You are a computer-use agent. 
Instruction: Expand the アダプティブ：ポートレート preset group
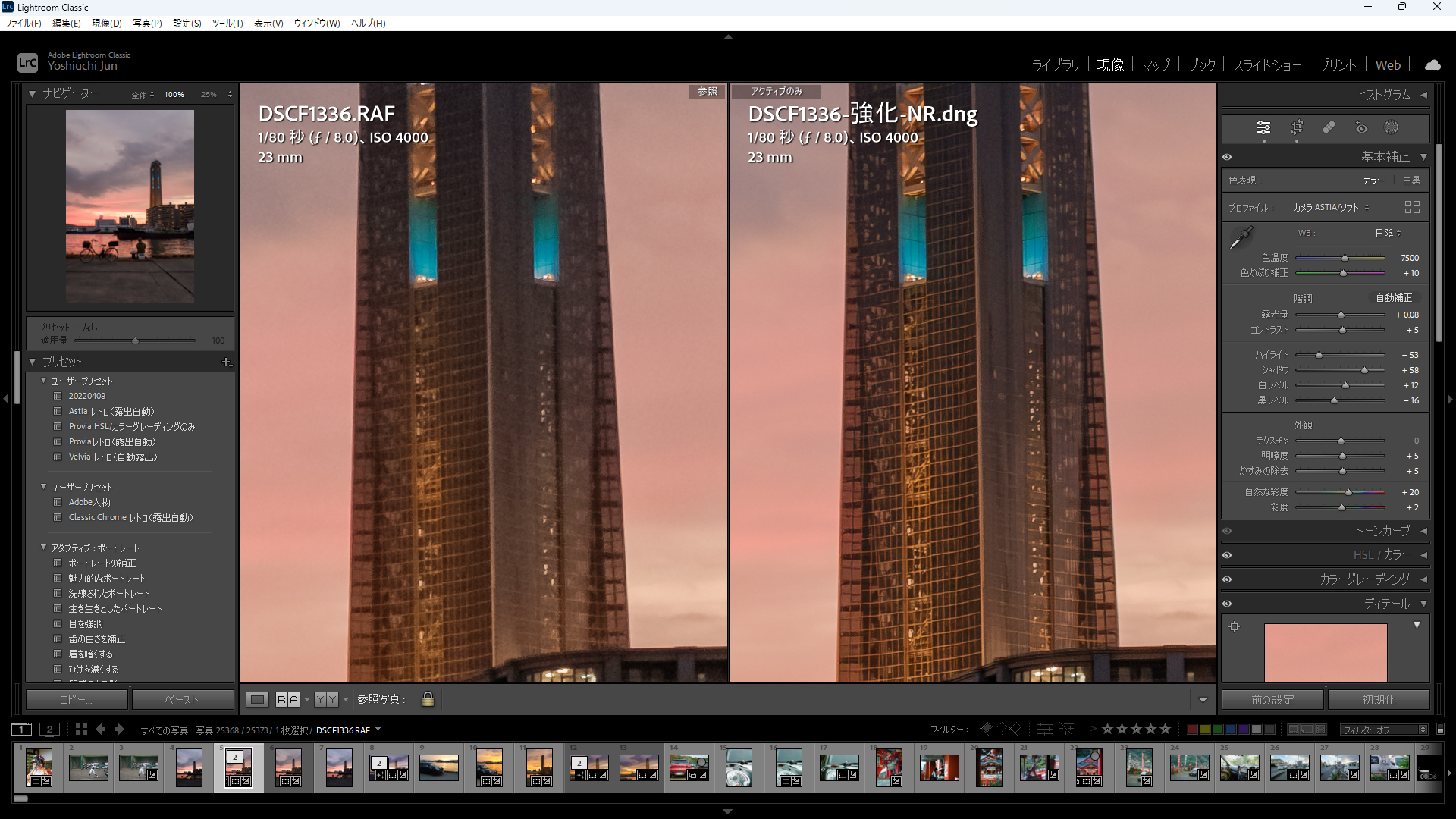click(43, 547)
